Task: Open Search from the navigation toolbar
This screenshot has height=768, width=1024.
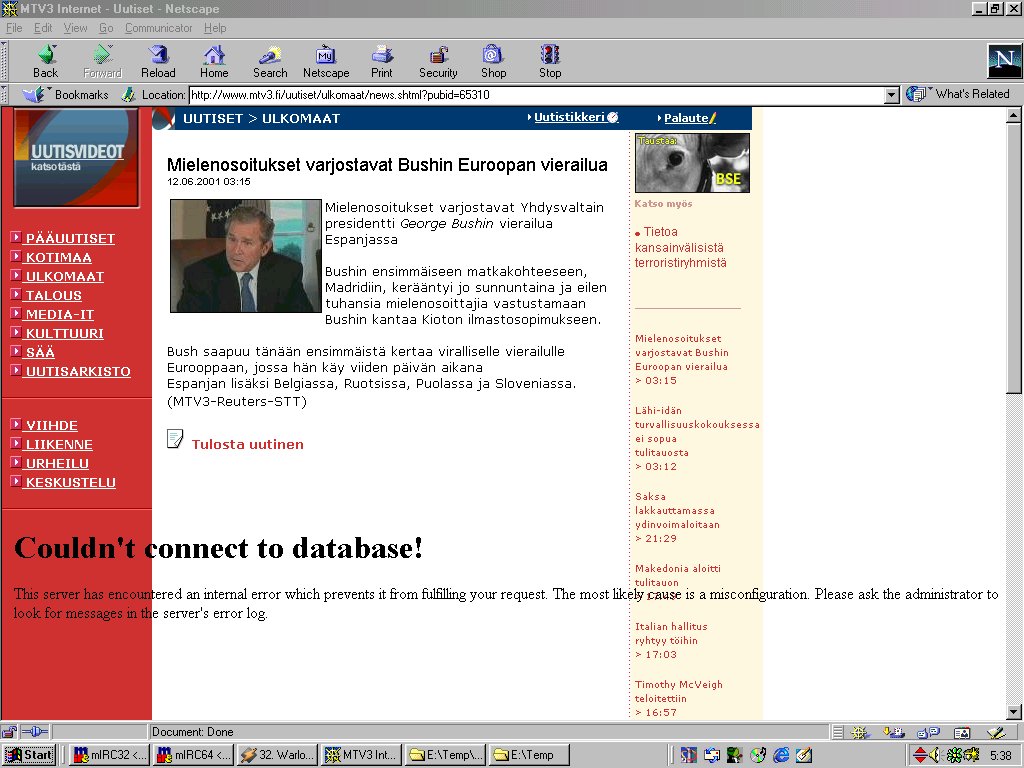Action: coord(270,61)
